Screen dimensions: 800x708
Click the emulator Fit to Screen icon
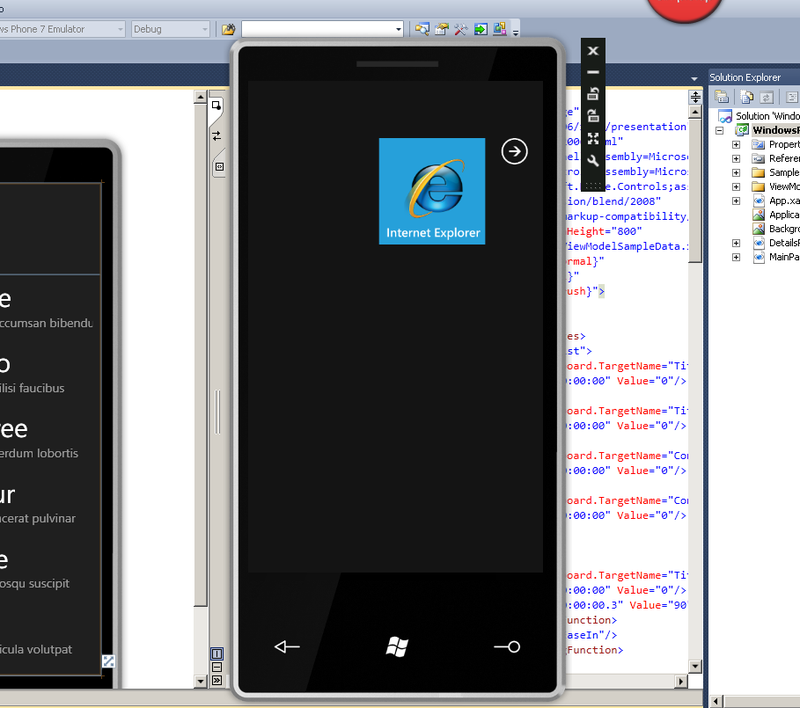click(x=593, y=138)
